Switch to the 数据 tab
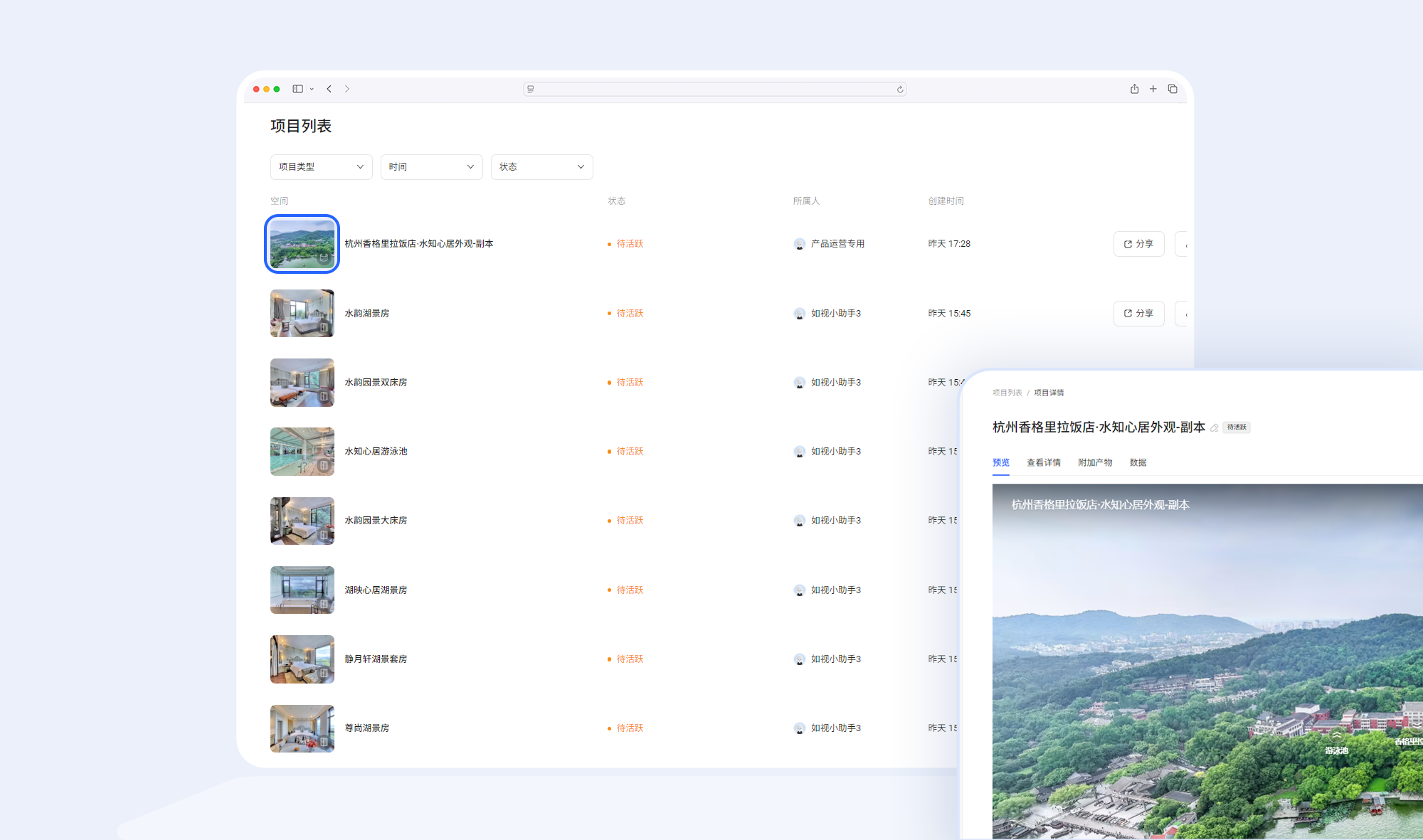The height and width of the screenshot is (840, 1423). (x=1138, y=462)
